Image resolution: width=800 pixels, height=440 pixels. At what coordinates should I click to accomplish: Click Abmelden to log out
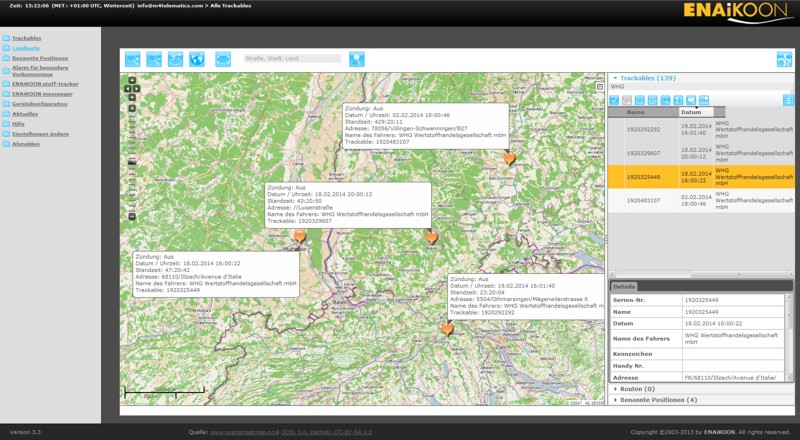coord(26,144)
